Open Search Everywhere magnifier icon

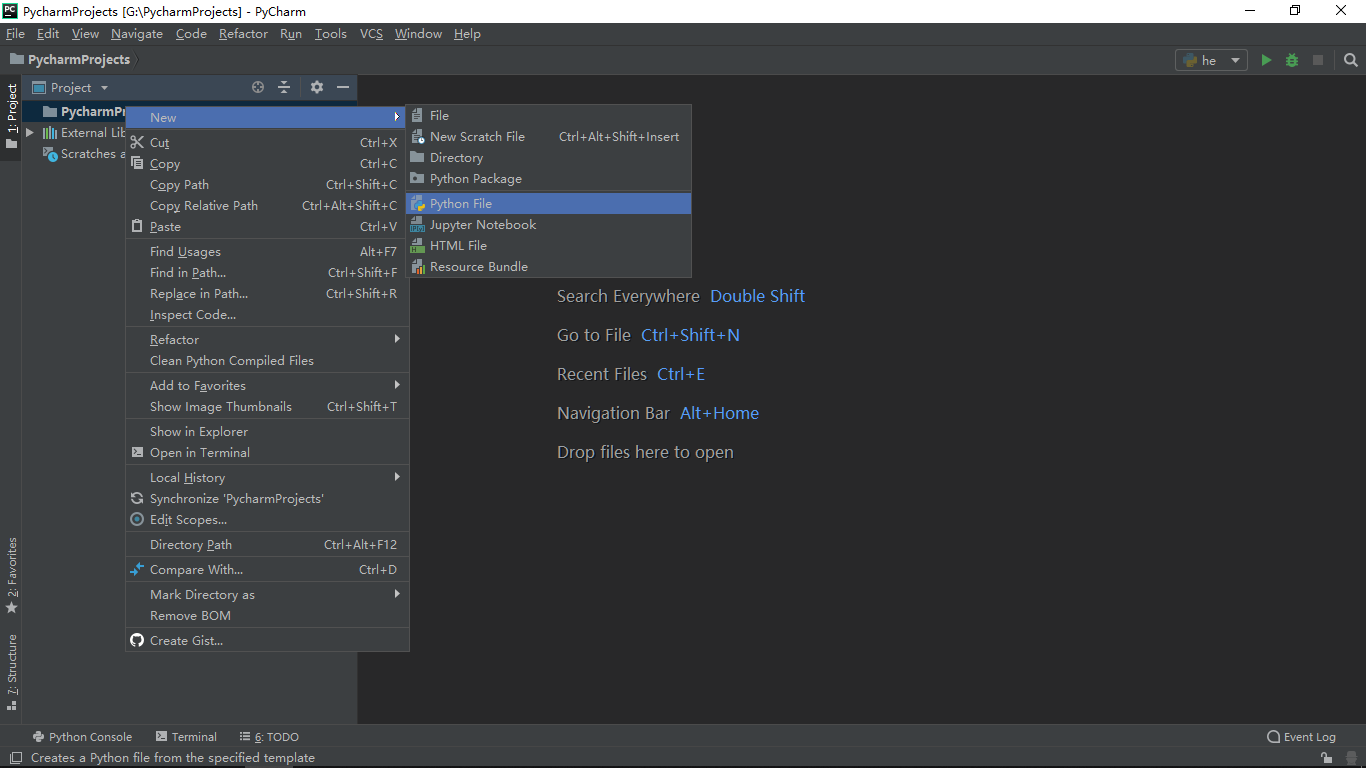[x=1351, y=60]
